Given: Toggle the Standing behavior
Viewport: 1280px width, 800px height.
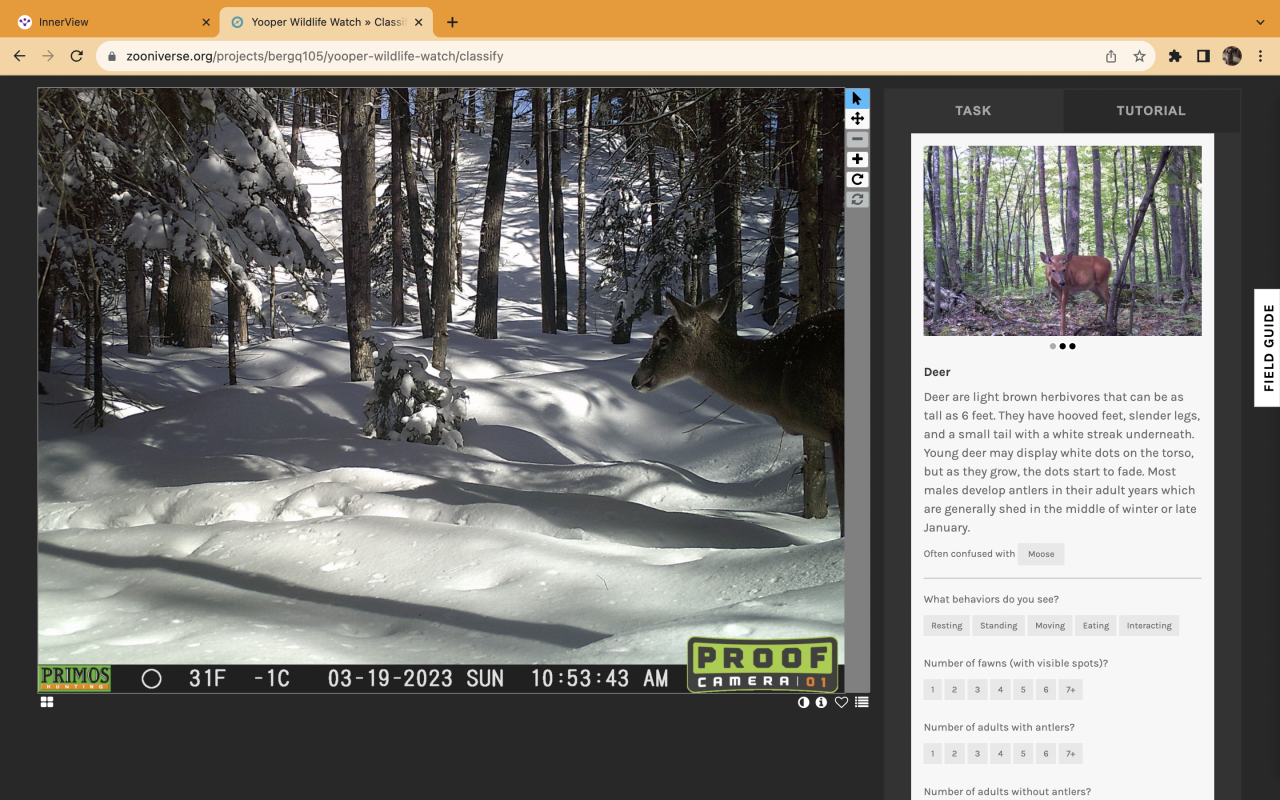Looking at the screenshot, I should pos(998,626).
